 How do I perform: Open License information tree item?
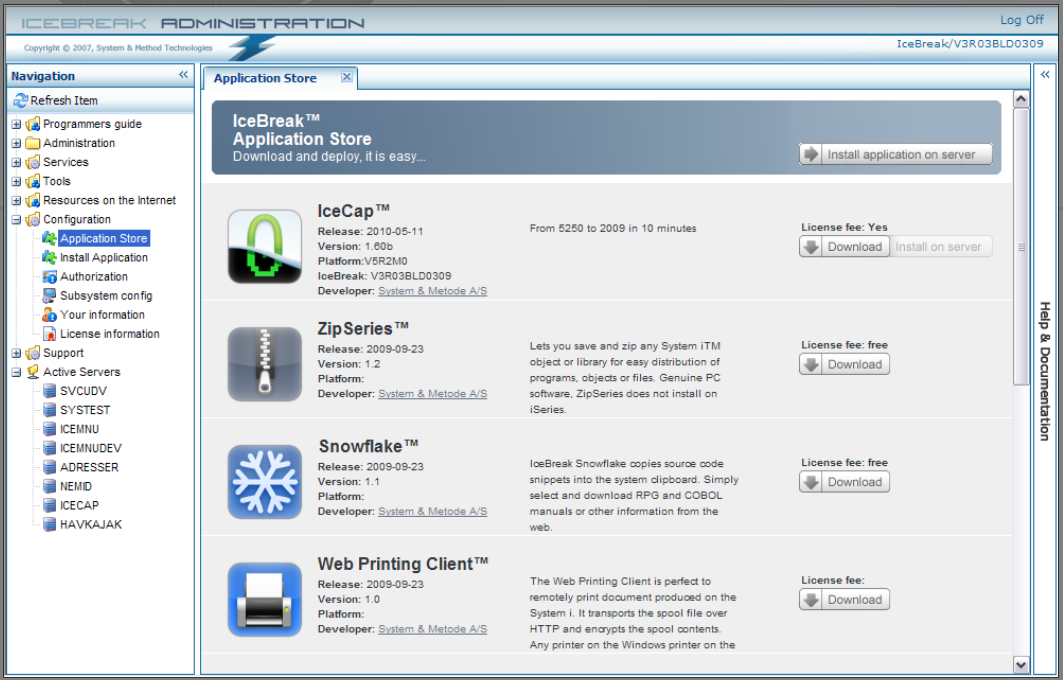pos(110,334)
